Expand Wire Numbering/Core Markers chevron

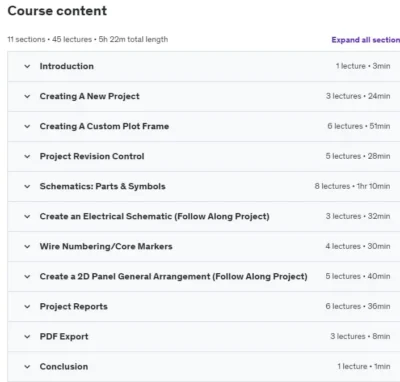[27, 246]
